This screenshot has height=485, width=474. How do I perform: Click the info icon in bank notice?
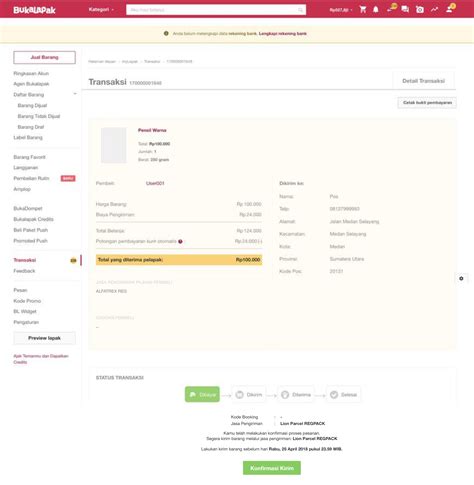[166, 33]
